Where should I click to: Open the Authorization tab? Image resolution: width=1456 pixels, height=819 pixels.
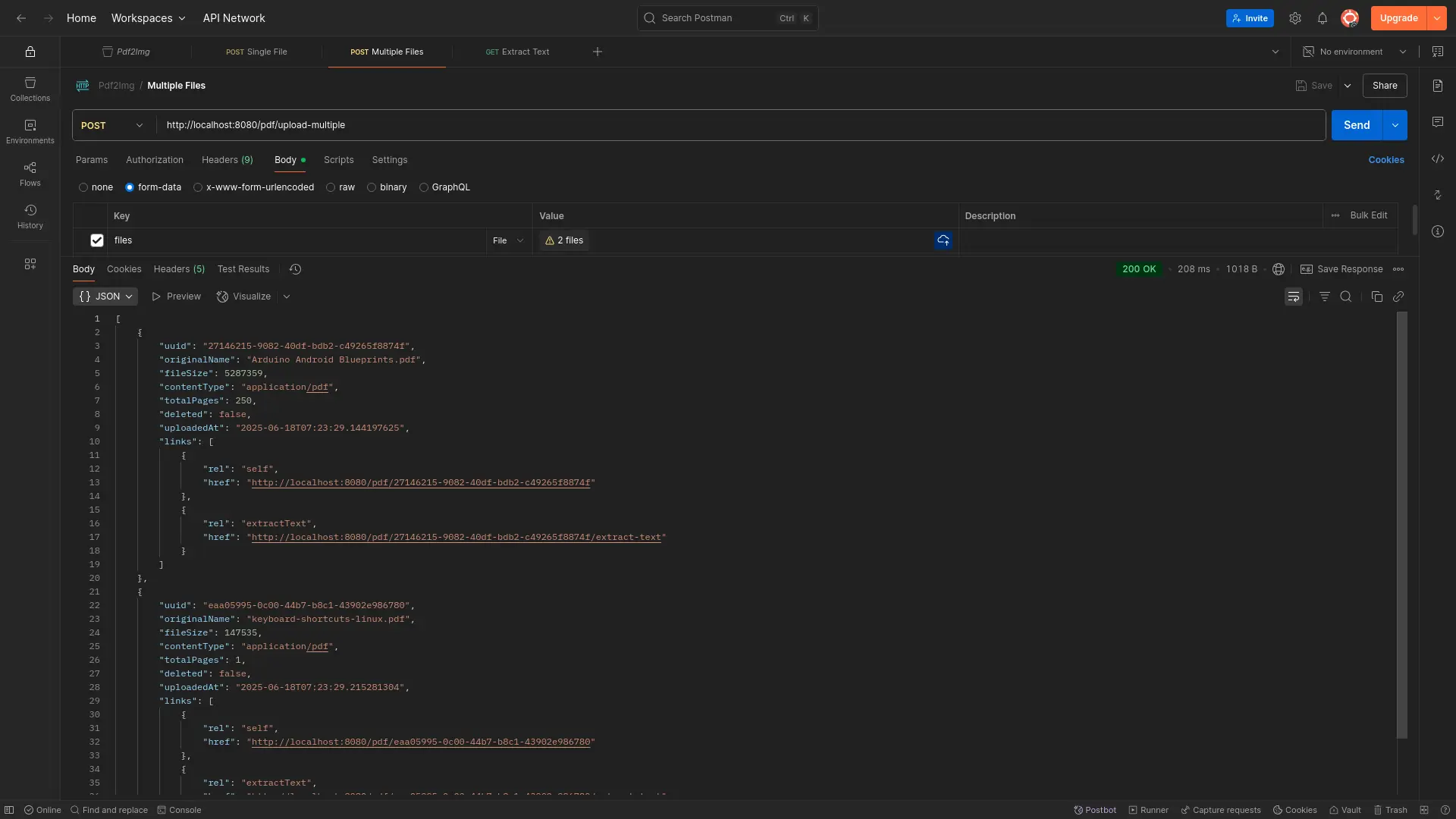coord(155,160)
